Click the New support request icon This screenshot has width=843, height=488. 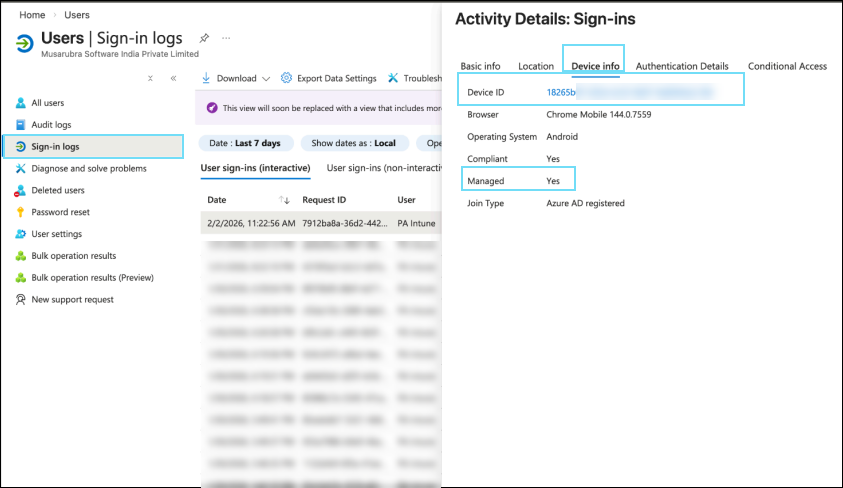(x=20, y=300)
